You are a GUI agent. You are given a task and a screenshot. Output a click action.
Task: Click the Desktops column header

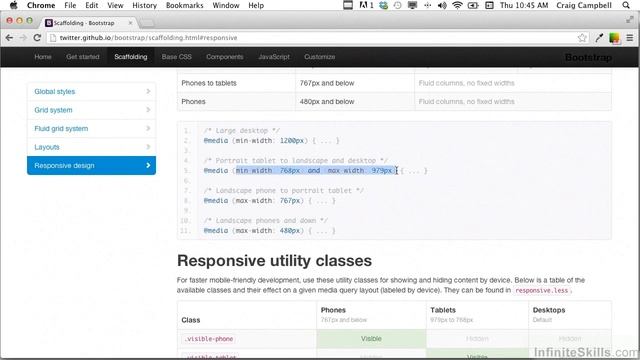point(549,310)
